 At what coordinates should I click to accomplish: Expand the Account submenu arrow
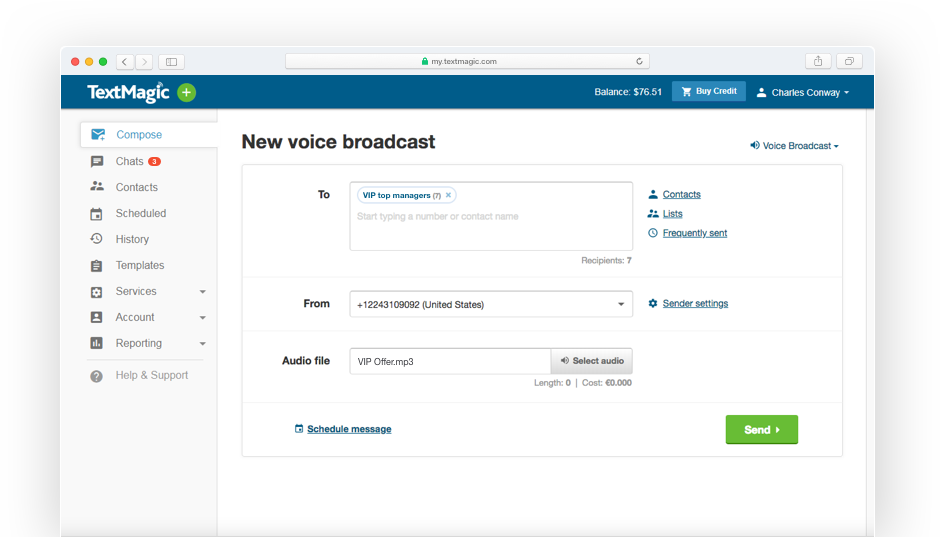pyautogui.click(x=203, y=318)
